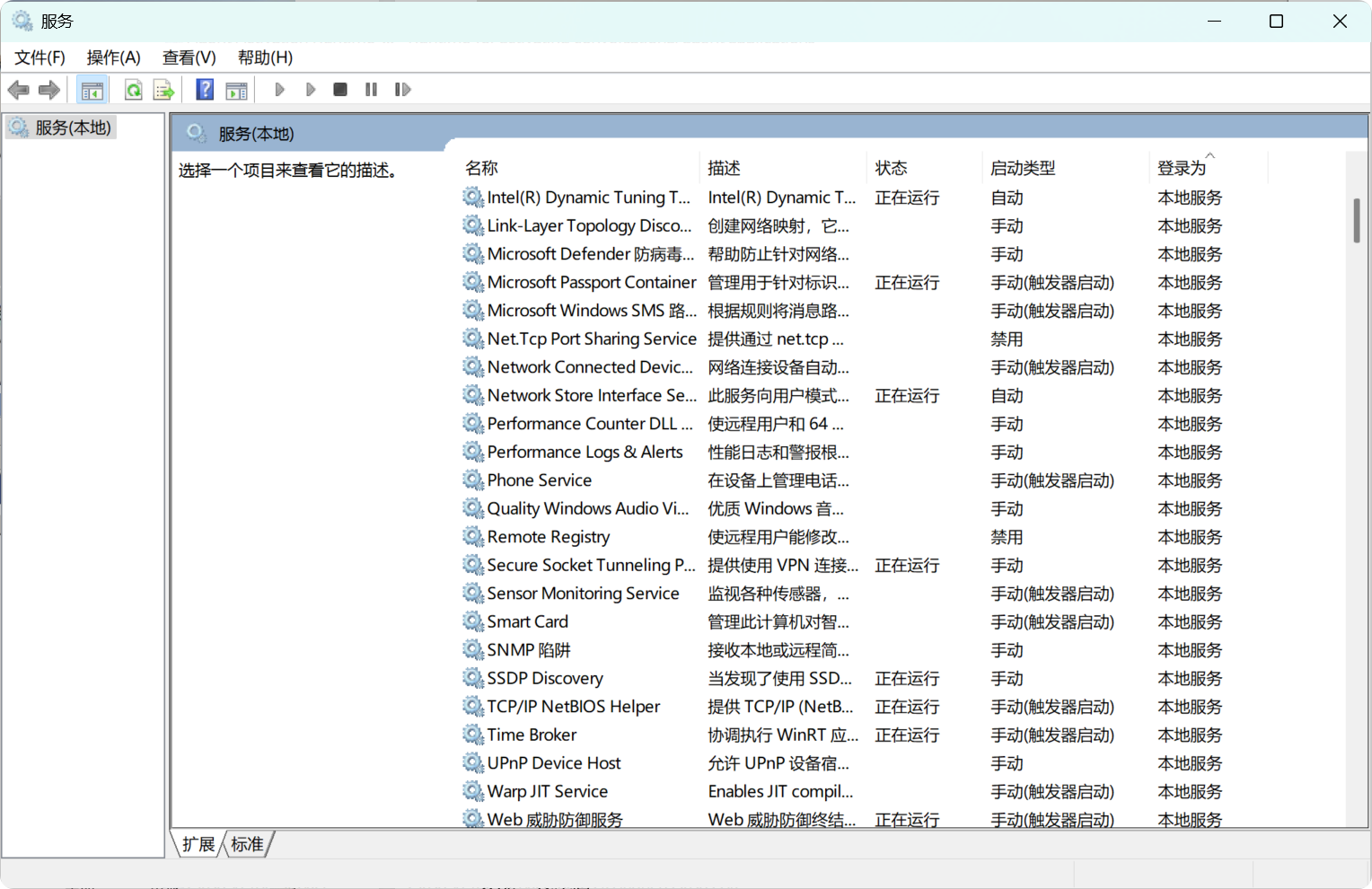
Task: Switch to the 扩展 tab
Action: coord(198,844)
